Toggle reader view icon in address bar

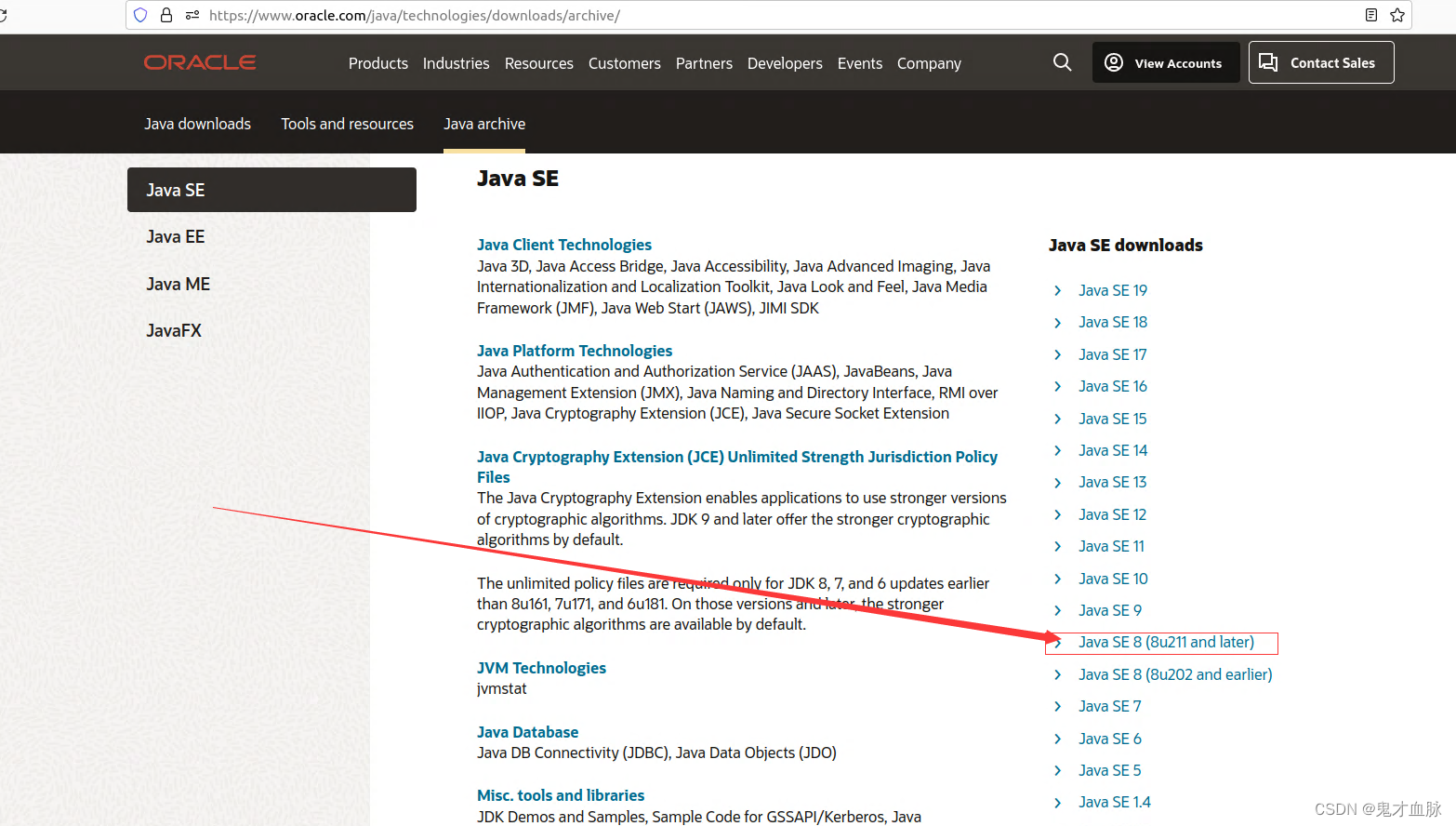1371,15
